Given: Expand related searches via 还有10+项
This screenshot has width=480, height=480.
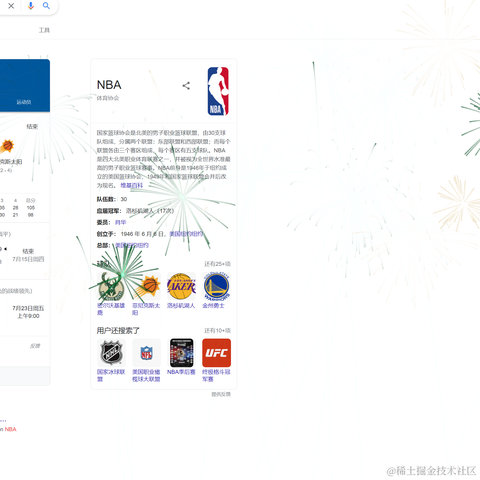Looking at the screenshot, I should click(217, 331).
